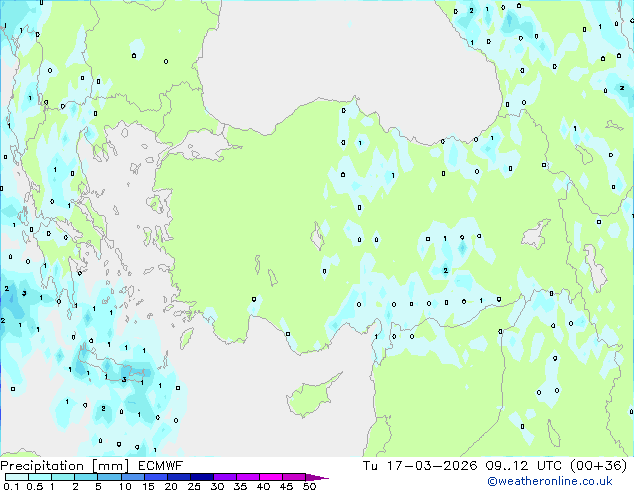This screenshot has width=634, height=490.
Task: Click the '(00+36)' forecast offset text
Action: click(598, 466)
